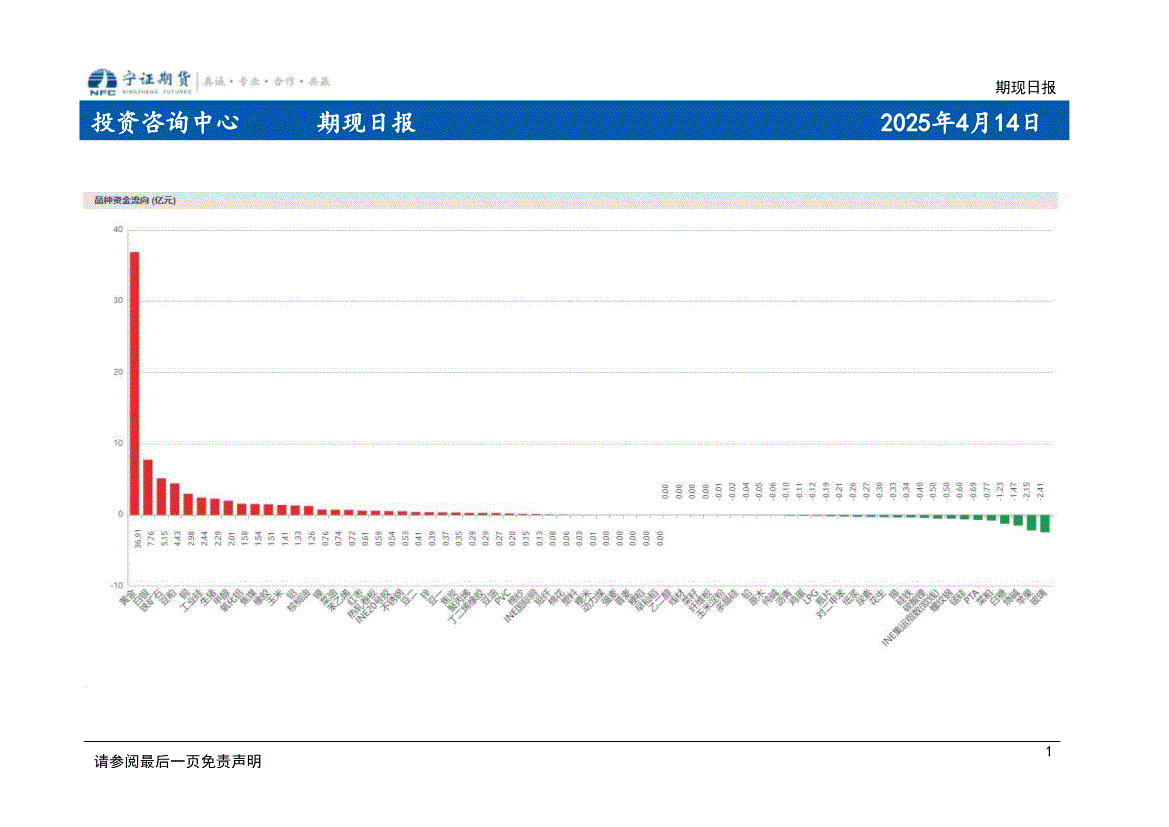Click the x-axis label PTA
The height and width of the screenshot is (827, 1169).
click(x=971, y=597)
